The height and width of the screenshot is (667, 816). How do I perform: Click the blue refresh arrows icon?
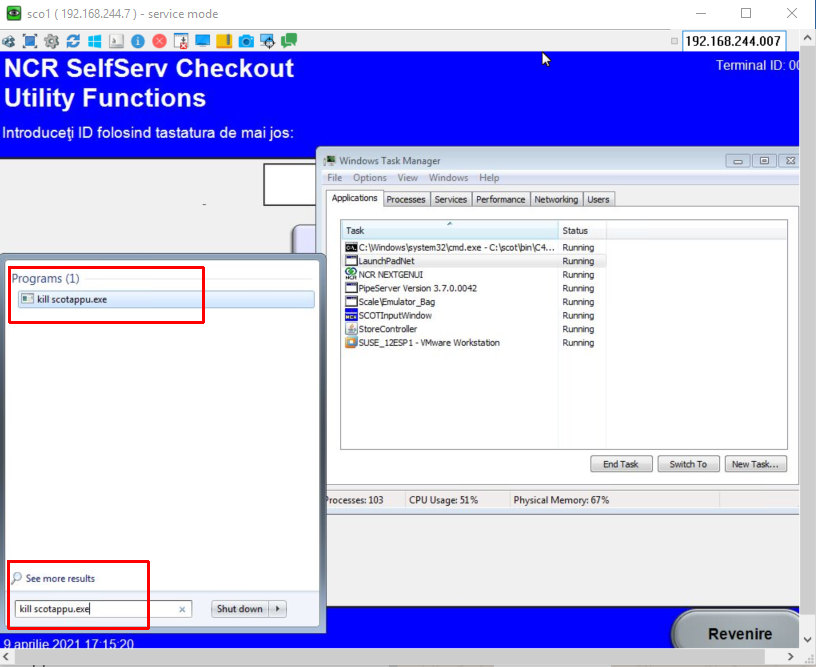pos(73,41)
